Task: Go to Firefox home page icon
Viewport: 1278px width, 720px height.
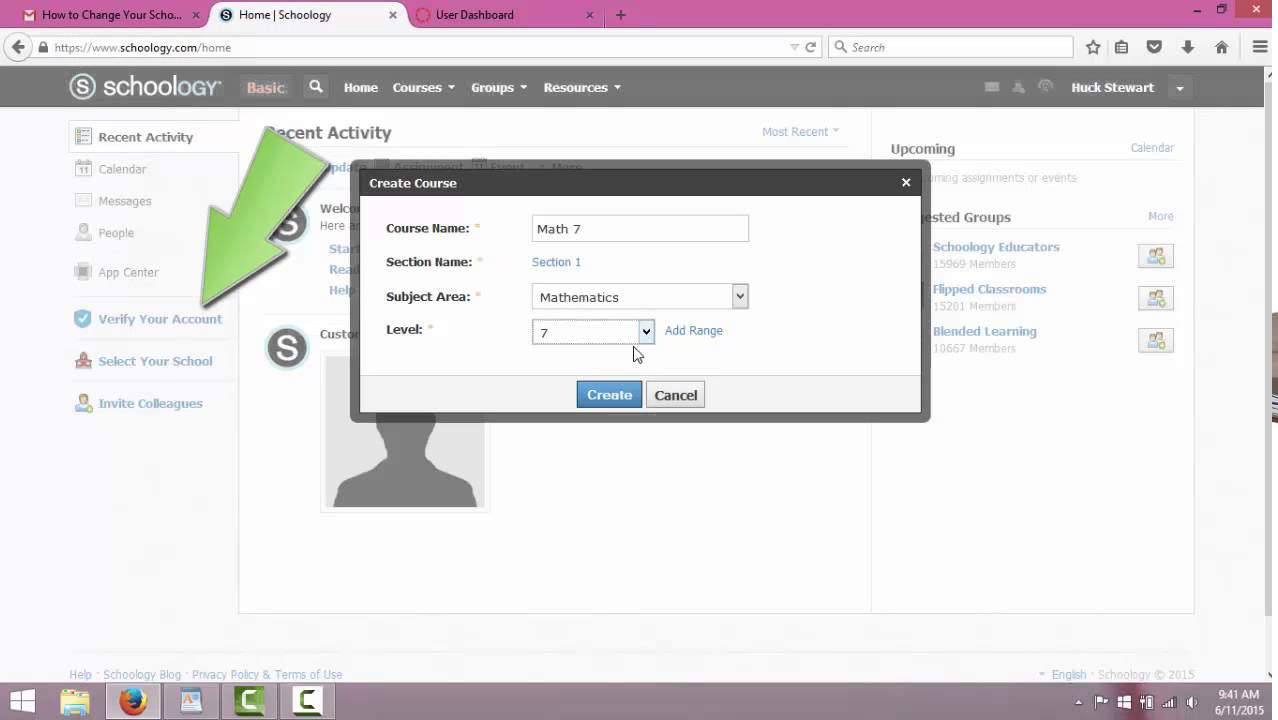Action: [1221, 47]
